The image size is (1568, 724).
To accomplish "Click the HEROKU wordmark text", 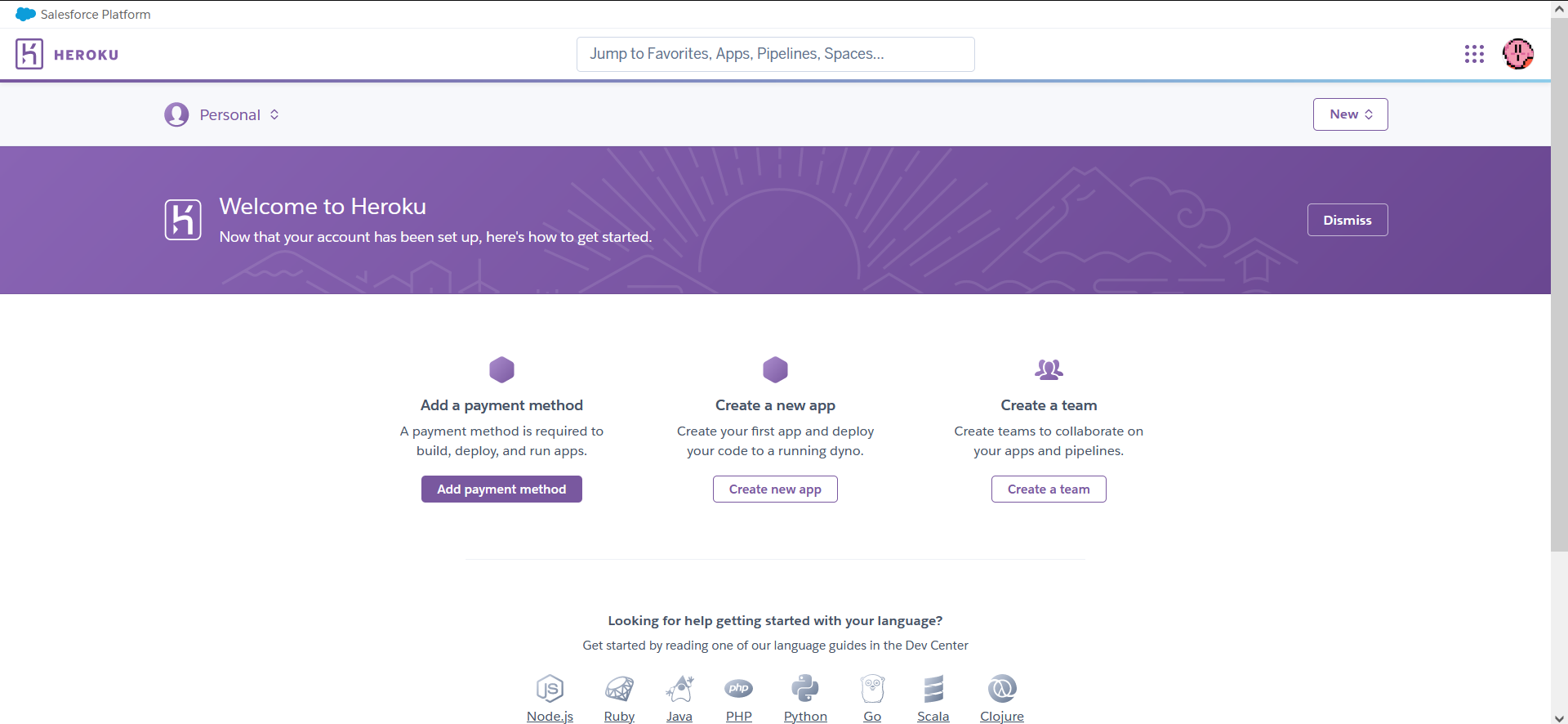I will click(86, 55).
